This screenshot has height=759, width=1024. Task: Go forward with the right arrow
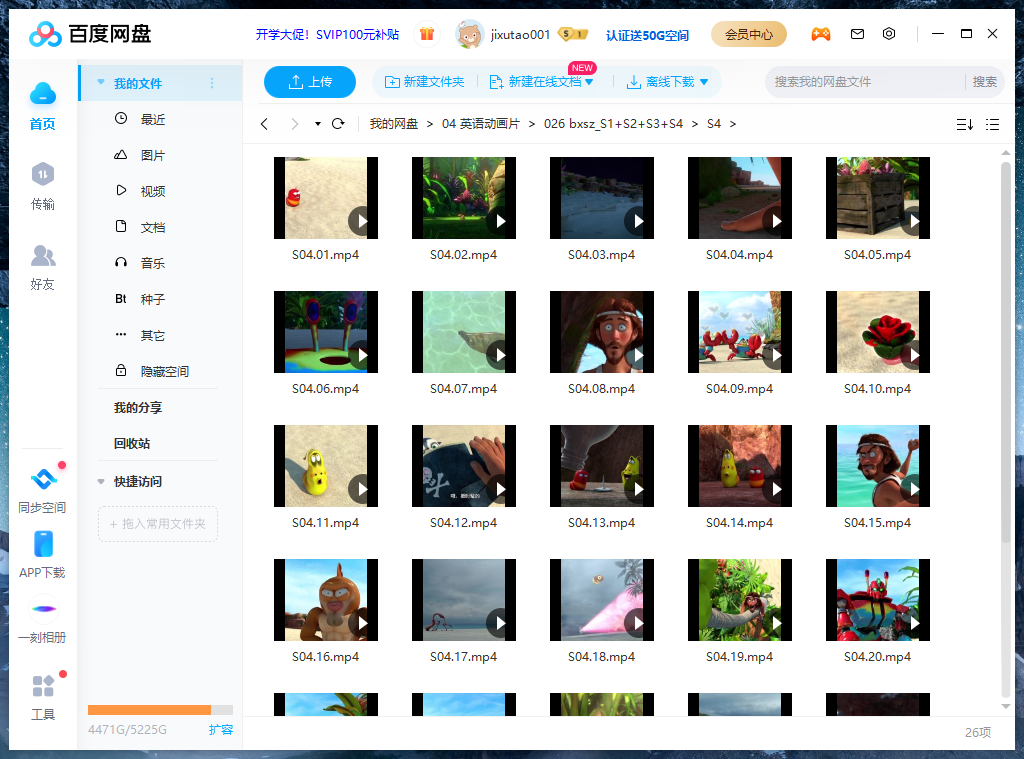pos(295,123)
